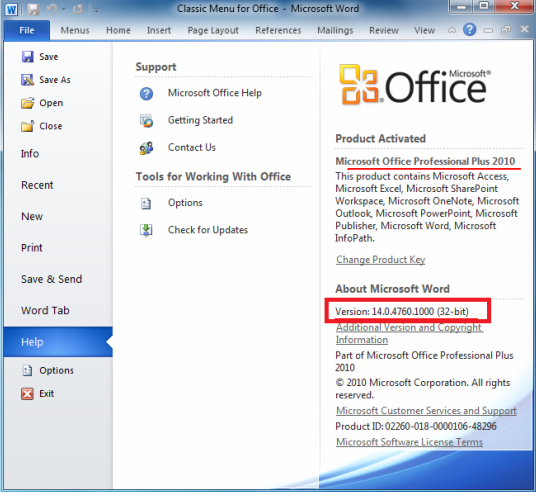Click the Check for Updates download icon

146,230
